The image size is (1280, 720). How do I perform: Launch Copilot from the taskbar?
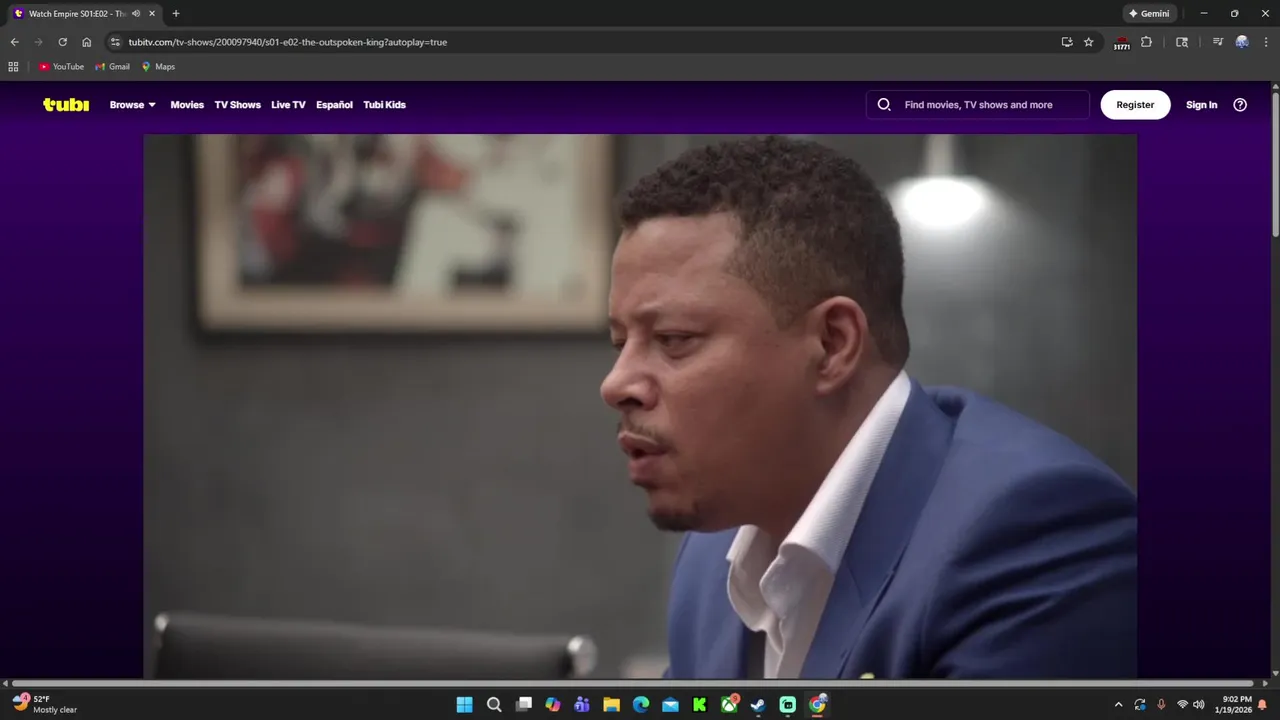point(553,705)
